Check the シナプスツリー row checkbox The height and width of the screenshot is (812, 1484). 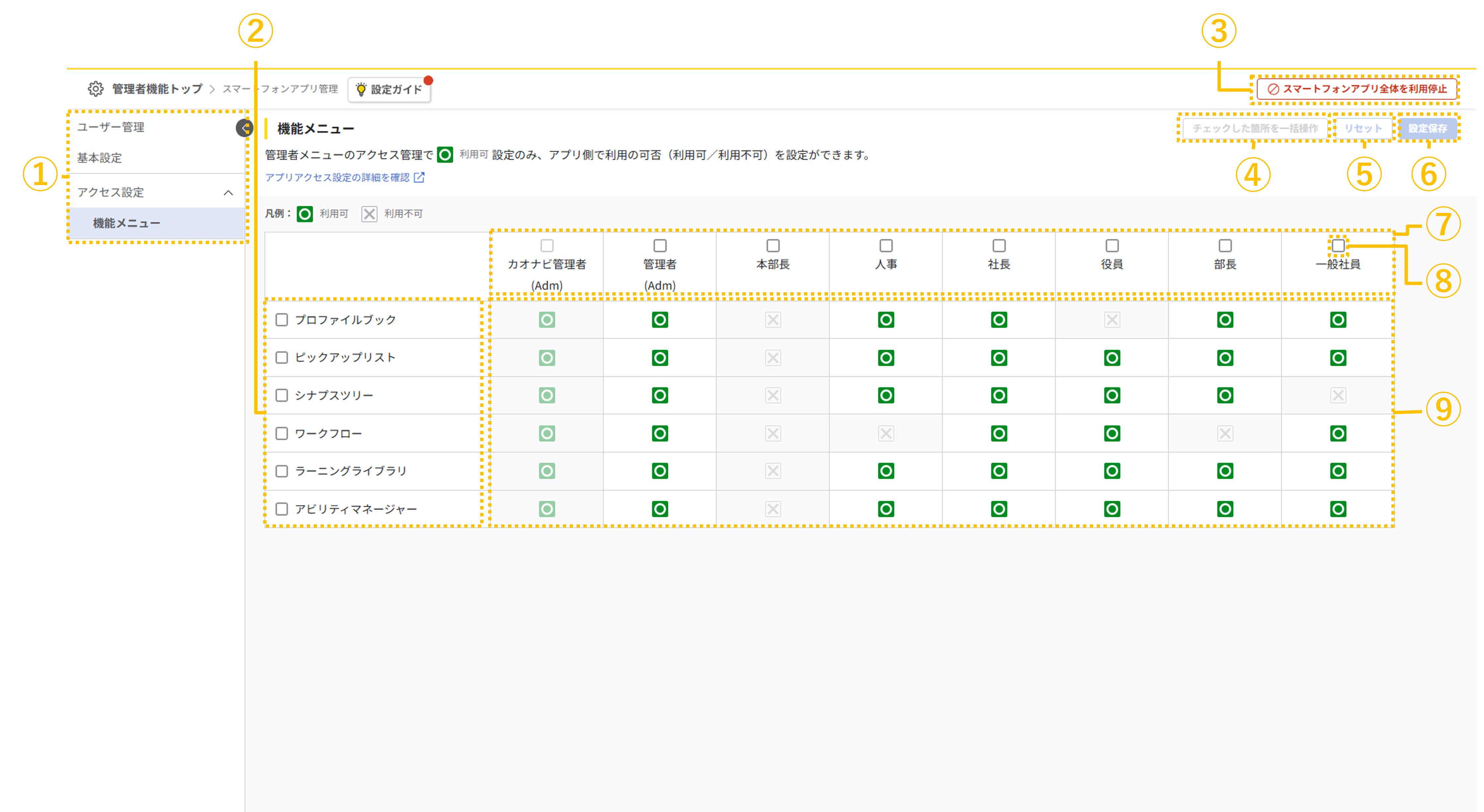click(x=282, y=395)
